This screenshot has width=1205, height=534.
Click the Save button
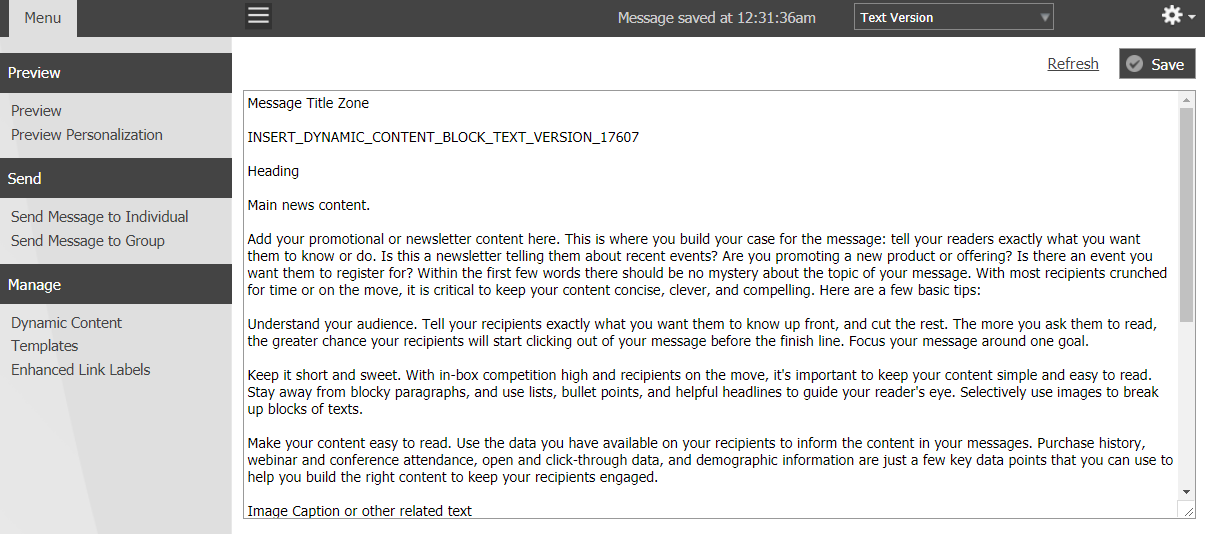tap(1157, 64)
